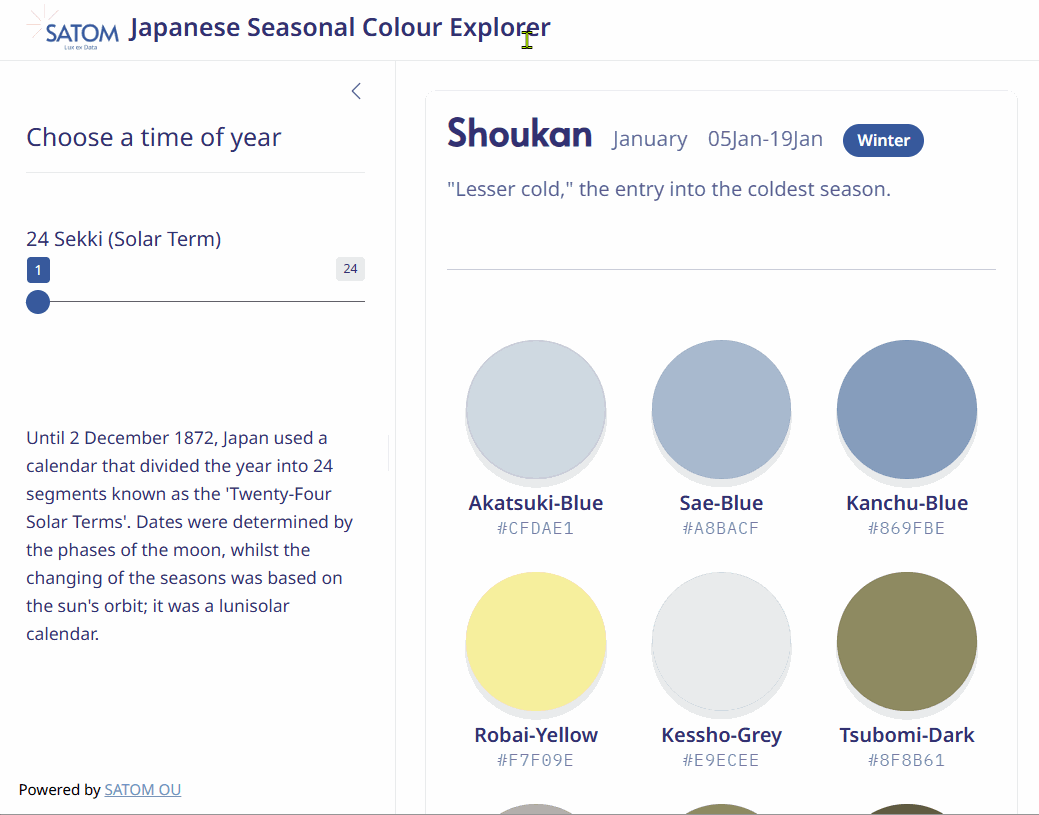
Task: Select the Tsubomi-Dark colour swatch
Action: click(906, 641)
